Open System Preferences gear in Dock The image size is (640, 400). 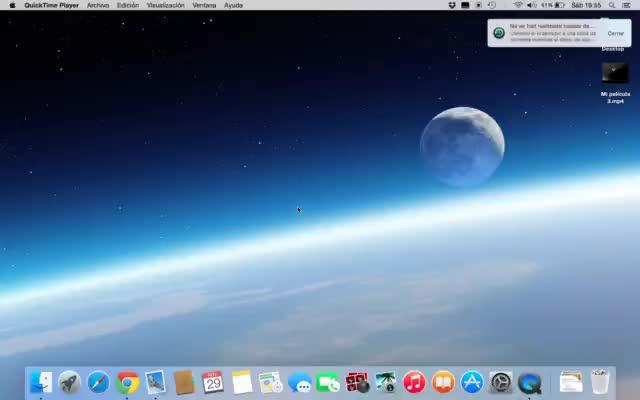(x=501, y=382)
